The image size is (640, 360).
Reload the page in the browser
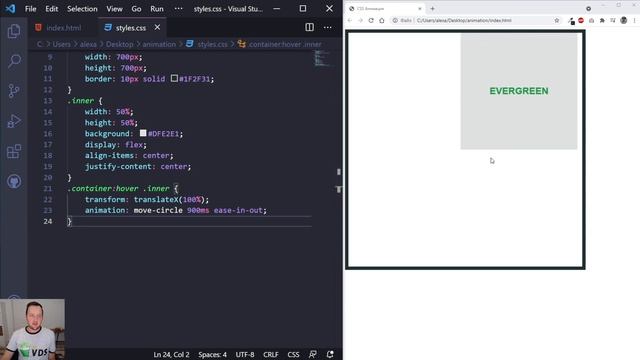pyautogui.click(x=371, y=20)
